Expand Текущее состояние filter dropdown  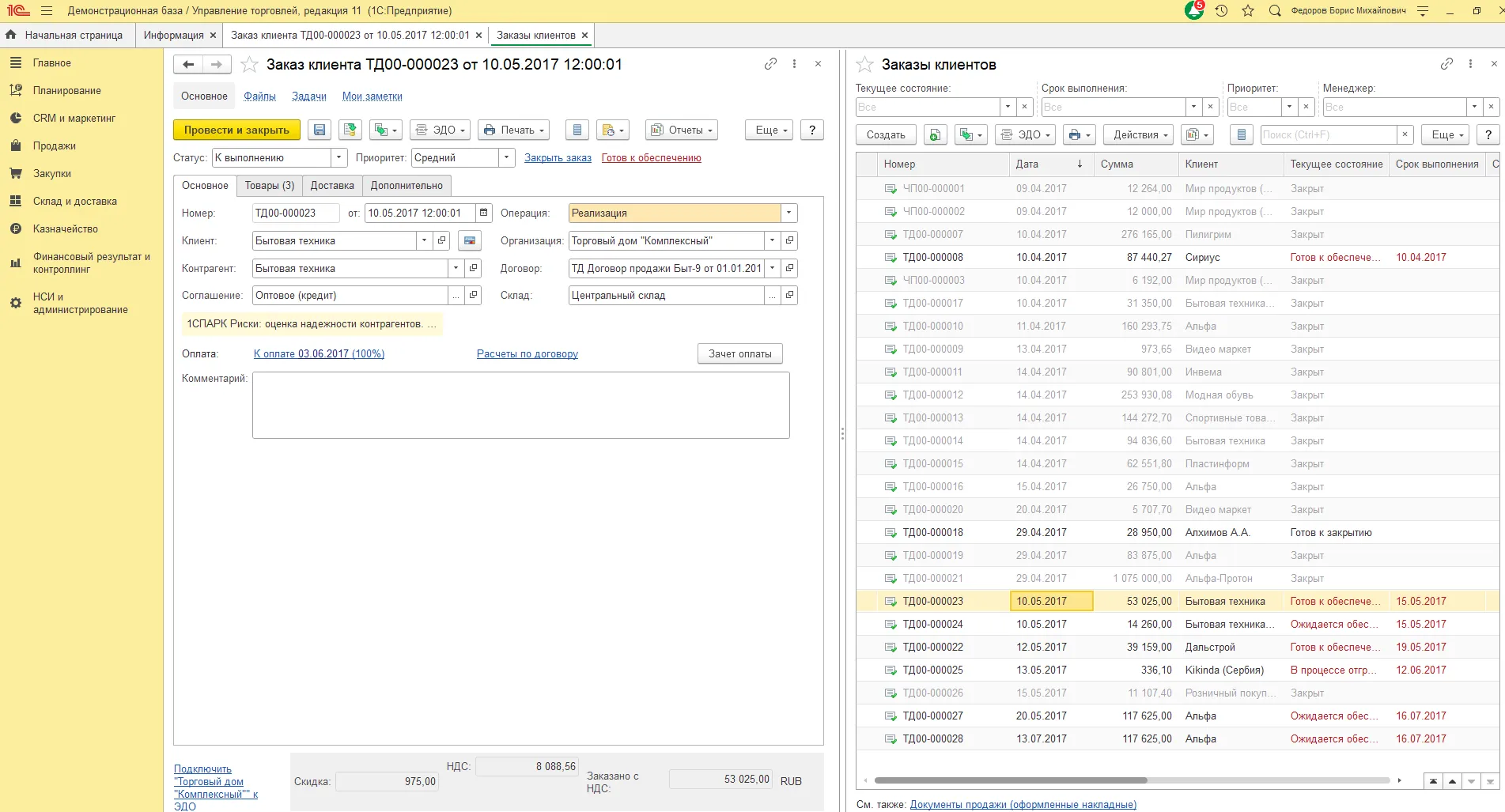coord(1008,107)
